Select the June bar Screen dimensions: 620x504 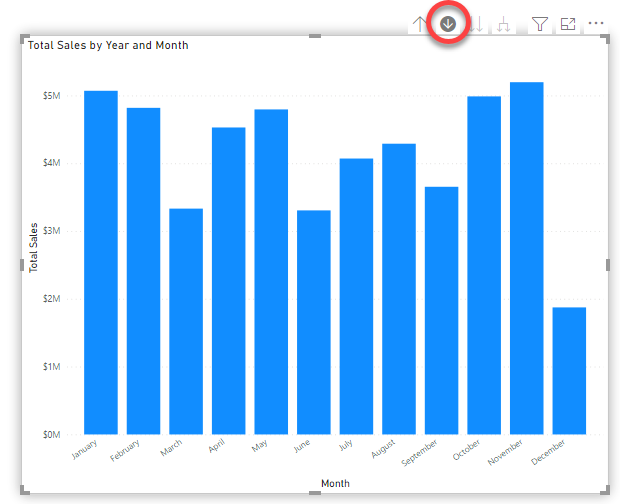click(x=314, y=323)
